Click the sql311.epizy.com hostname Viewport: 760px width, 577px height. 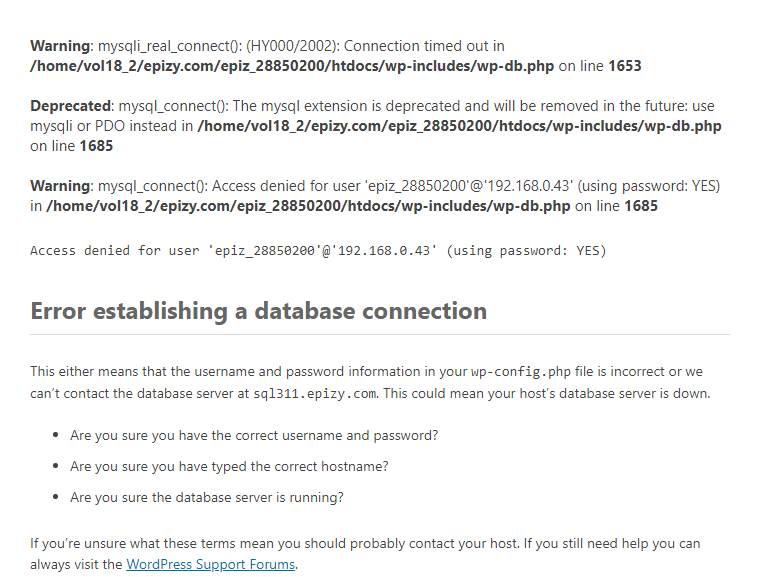315,394
